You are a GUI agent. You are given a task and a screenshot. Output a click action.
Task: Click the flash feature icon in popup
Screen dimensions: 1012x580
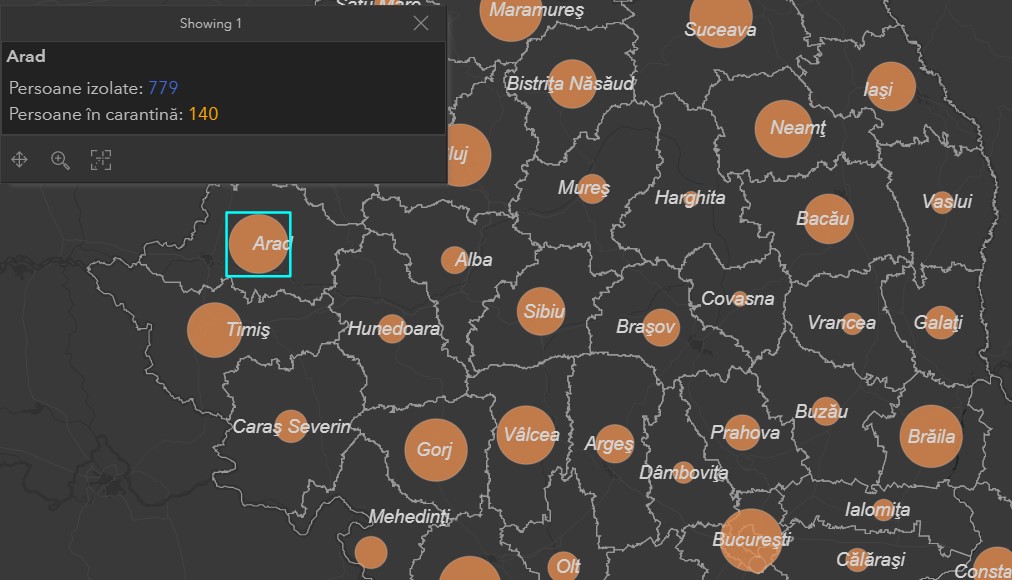click(101, 160)
